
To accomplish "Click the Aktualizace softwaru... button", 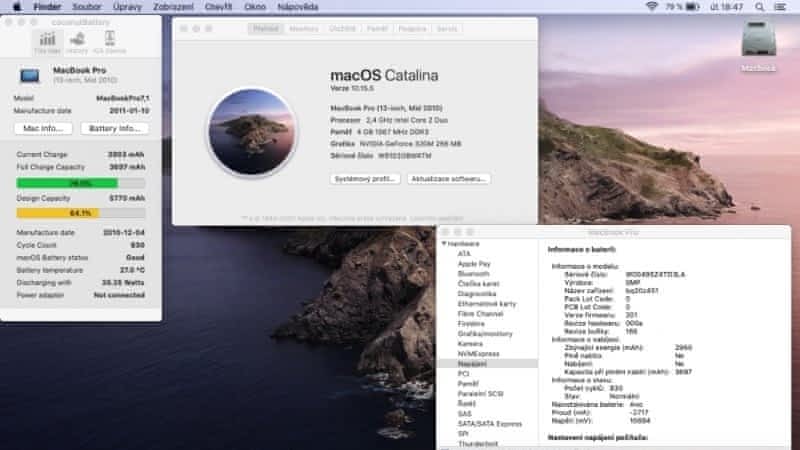I will point(448,179).
